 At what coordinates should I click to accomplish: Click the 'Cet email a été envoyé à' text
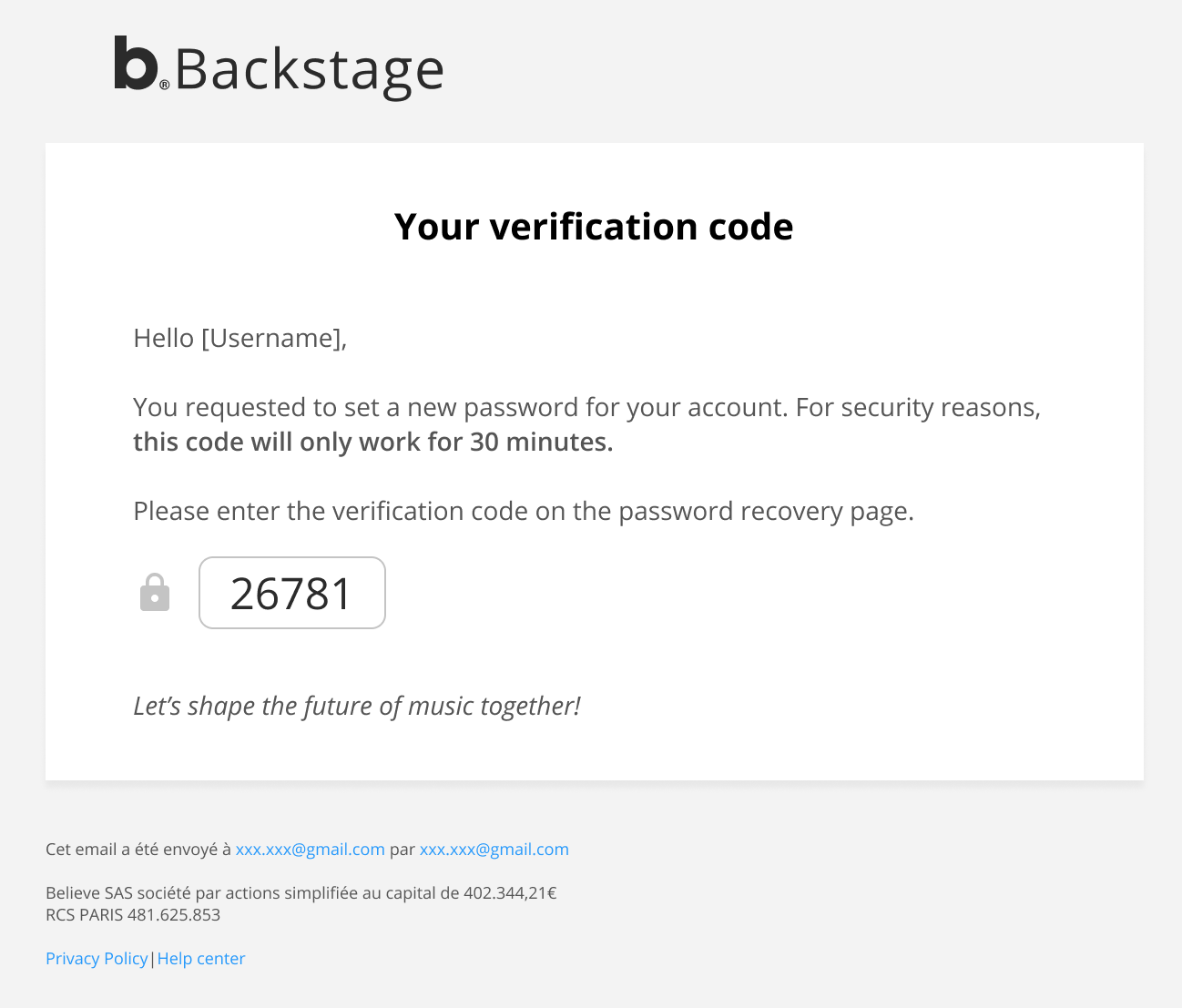(x=138, y=849)
